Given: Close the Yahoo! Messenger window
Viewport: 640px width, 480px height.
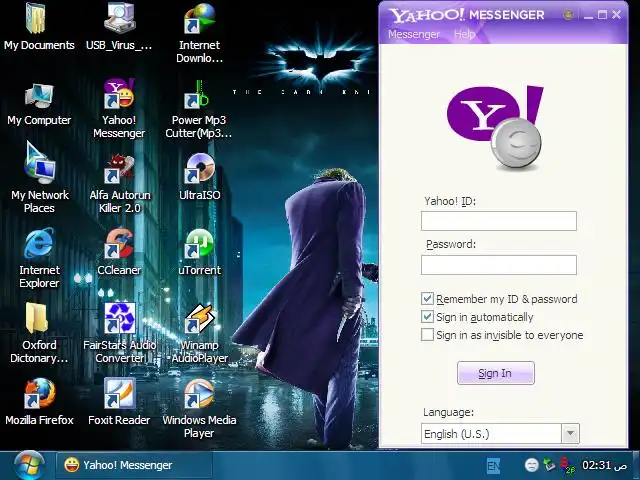Looking at the screenshot, I should [617, 15].
